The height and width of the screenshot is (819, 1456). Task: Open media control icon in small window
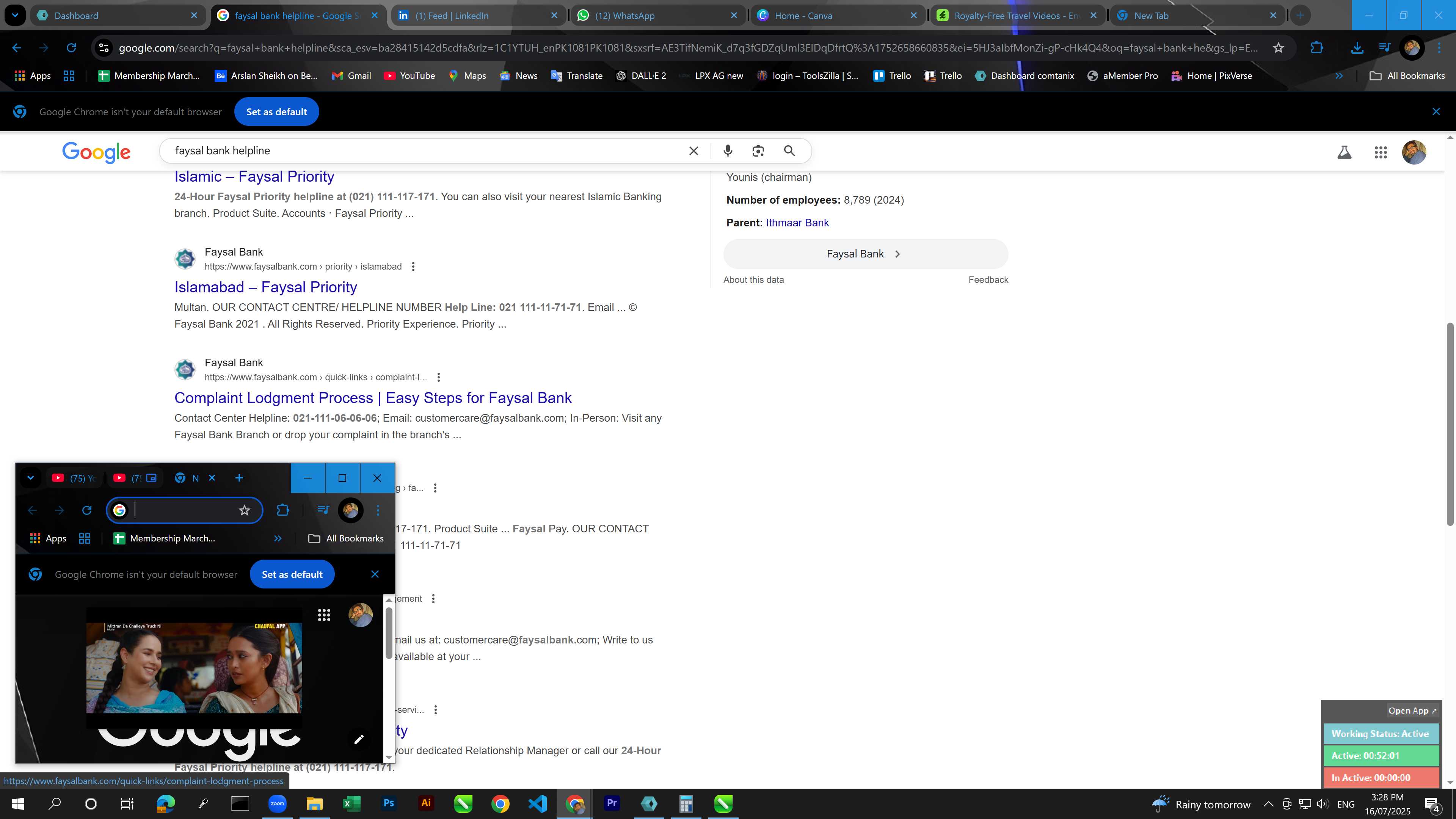[323, 510]
